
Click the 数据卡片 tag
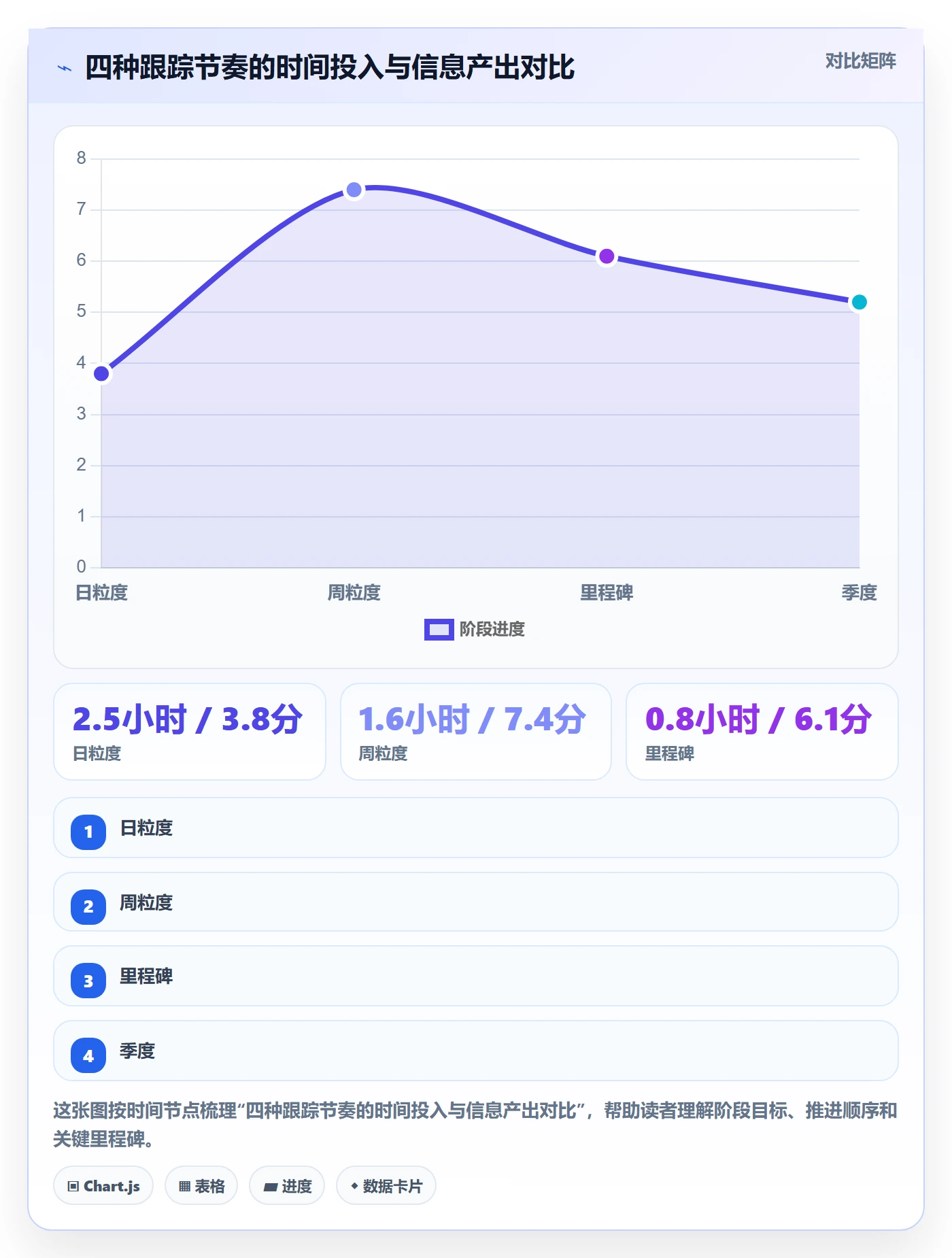tap(386, 1186)
